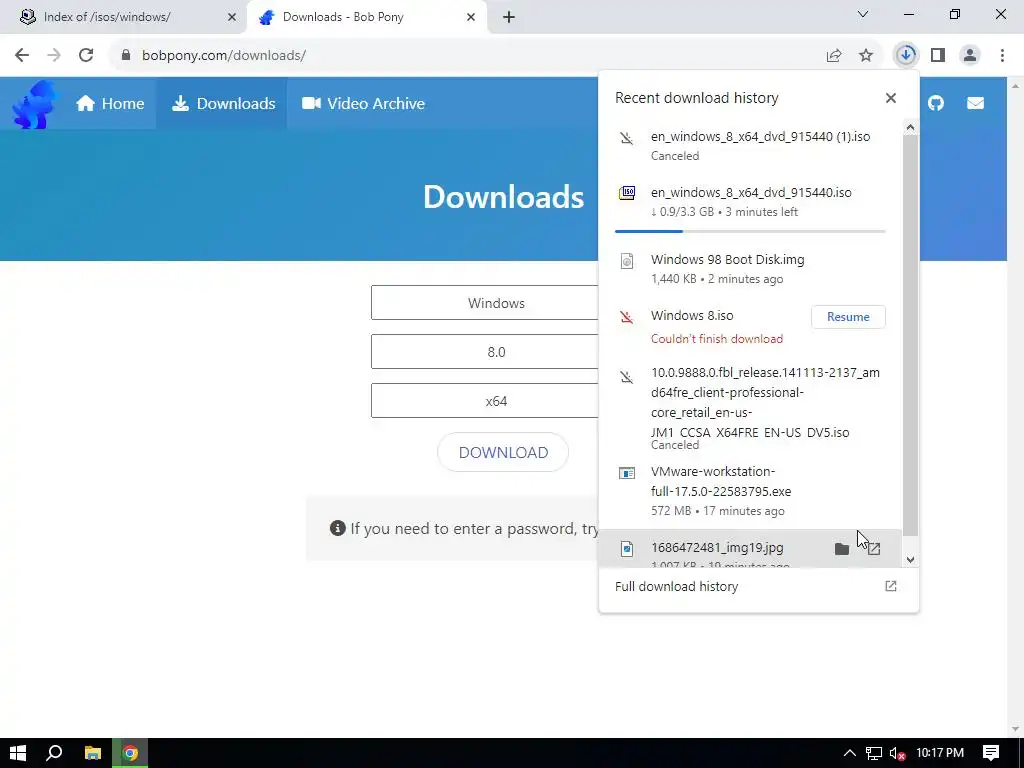Click the Full download history external icon
The height and width of the screenshot is (768, 1024).
891,586
